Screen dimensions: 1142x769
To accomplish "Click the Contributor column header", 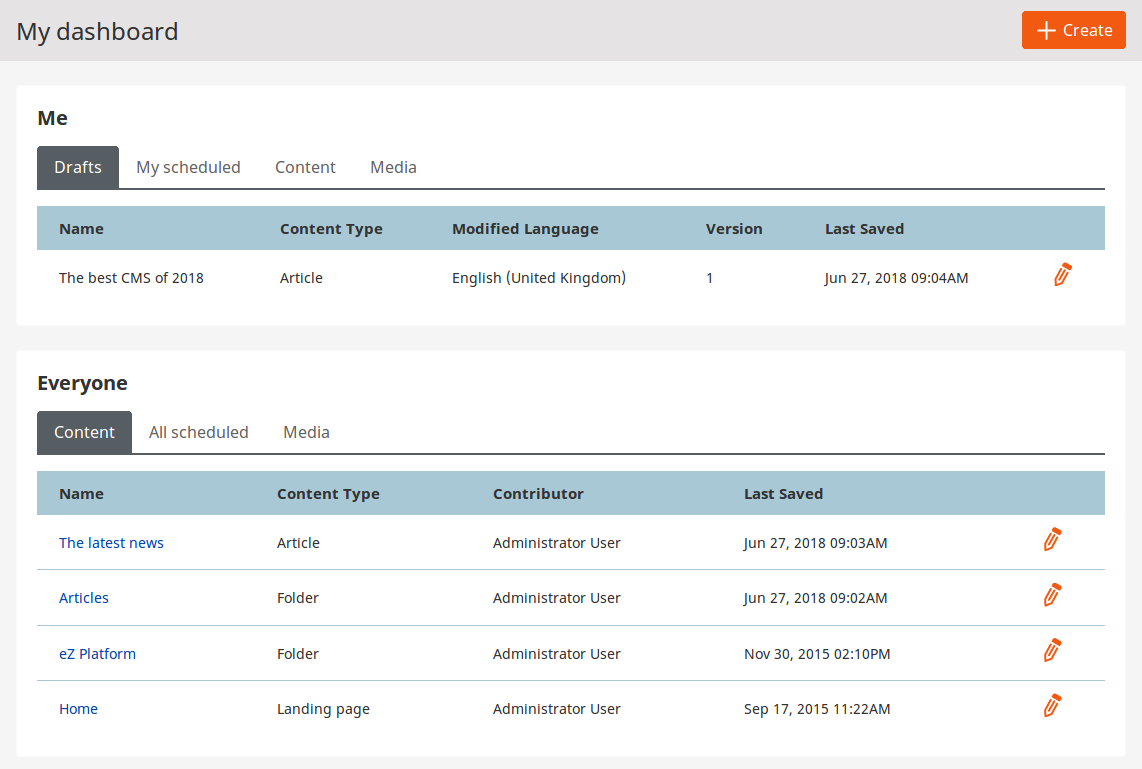I will point(538,494).
